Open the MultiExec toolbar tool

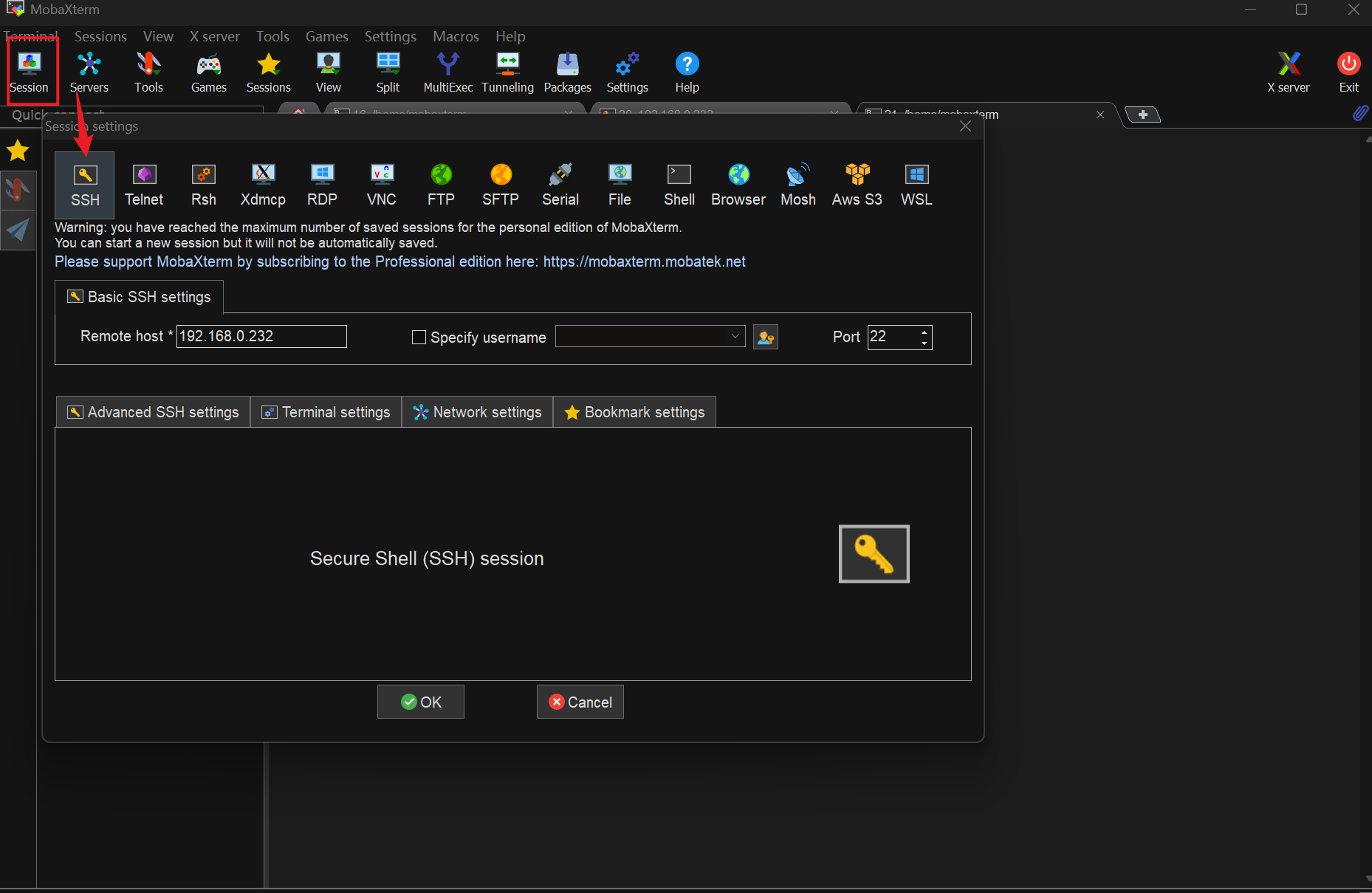coord(447,72)
